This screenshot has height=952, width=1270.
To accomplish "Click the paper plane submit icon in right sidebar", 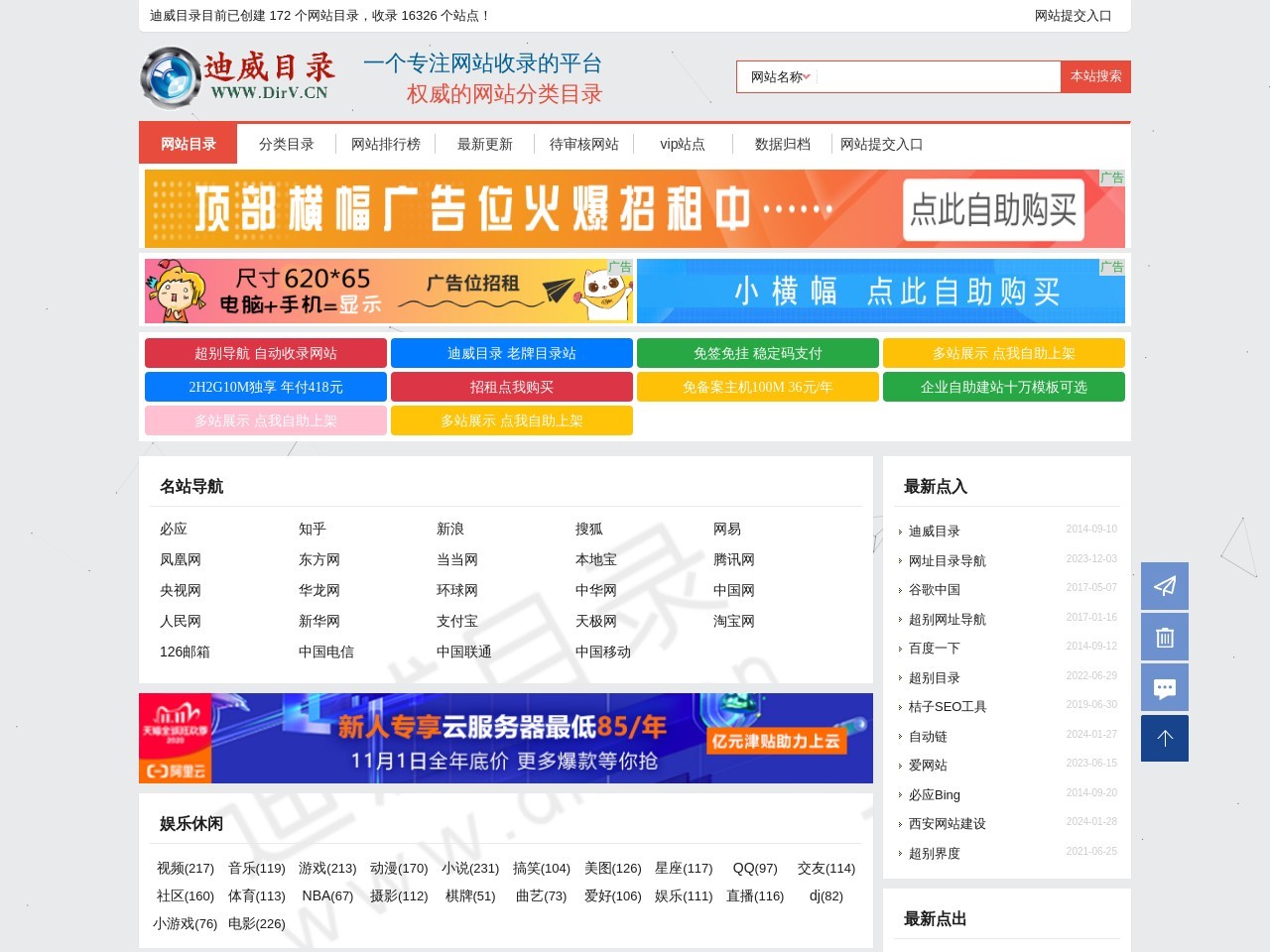I will click(1164, 586).
